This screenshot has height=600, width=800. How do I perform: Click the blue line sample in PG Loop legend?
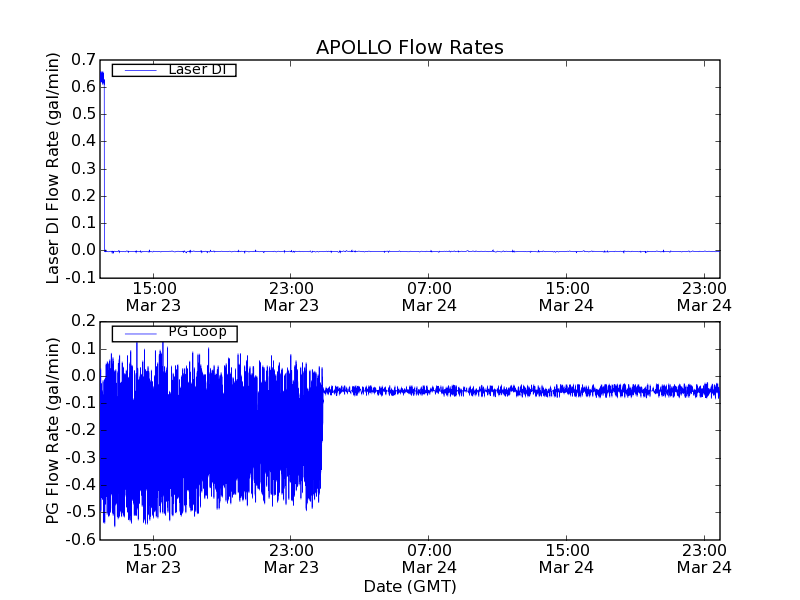click(140, 334)
